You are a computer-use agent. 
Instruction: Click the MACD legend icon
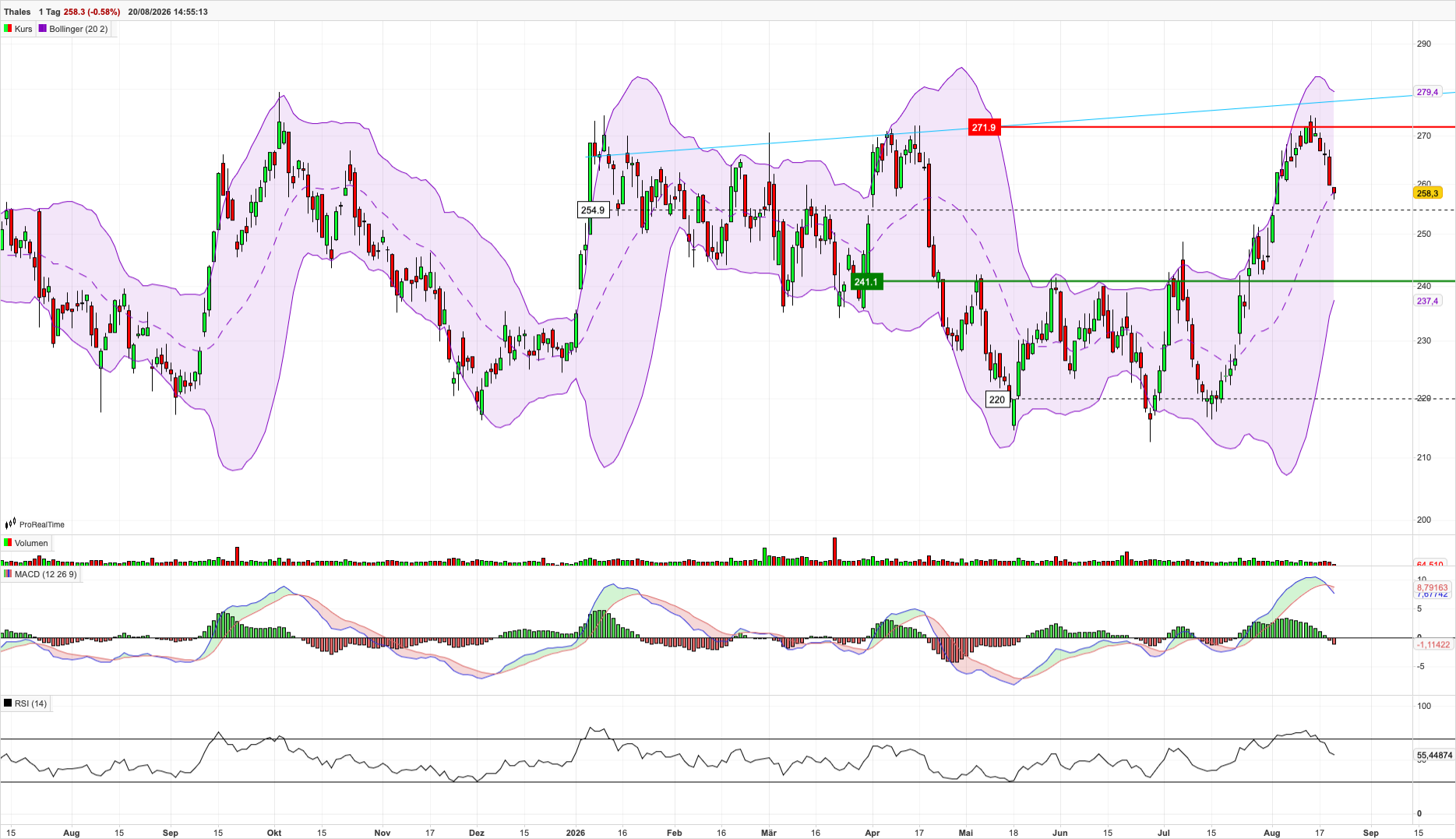coord(8,574)
